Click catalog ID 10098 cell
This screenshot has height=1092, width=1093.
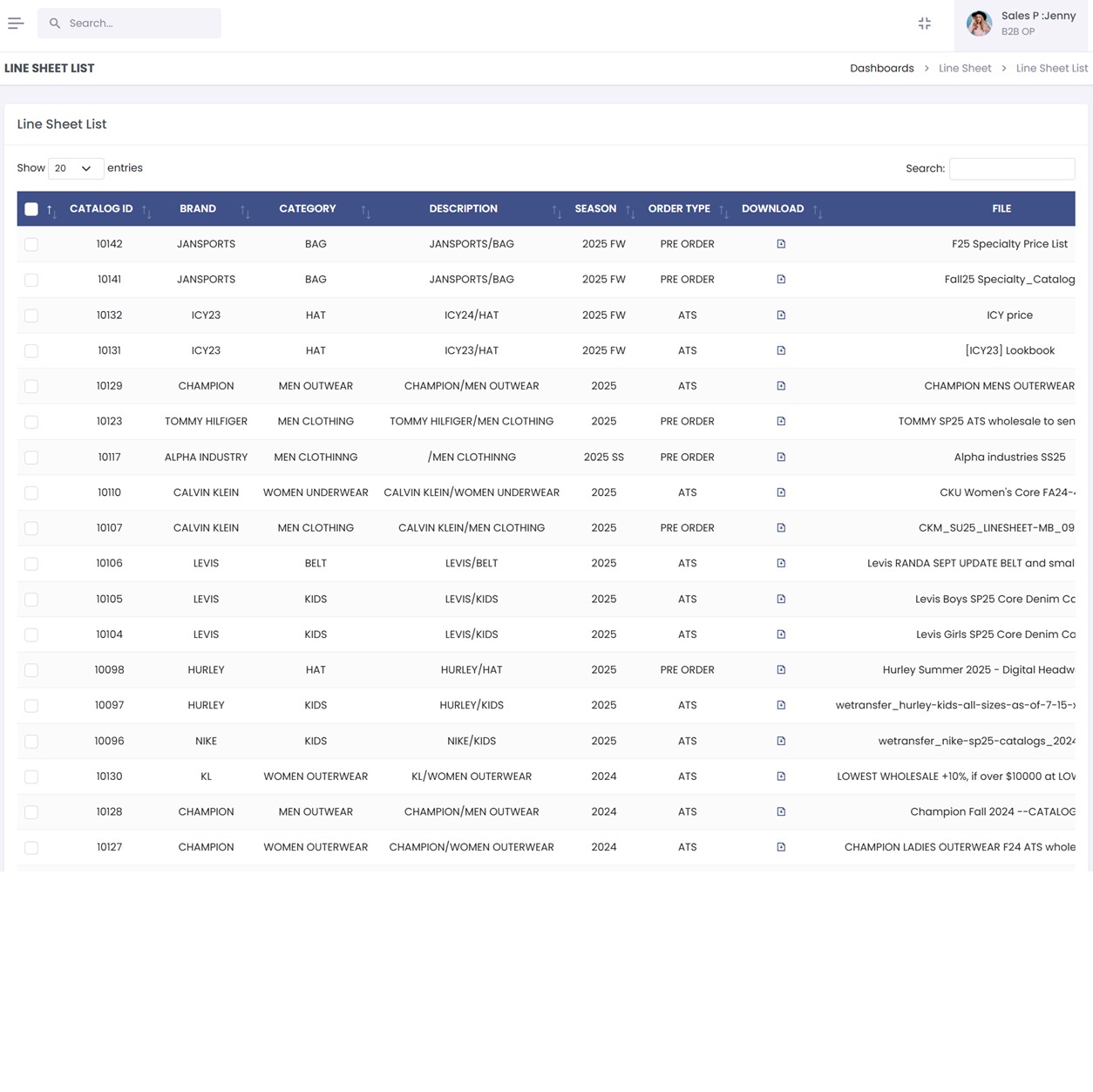click(x=109, y=670)
